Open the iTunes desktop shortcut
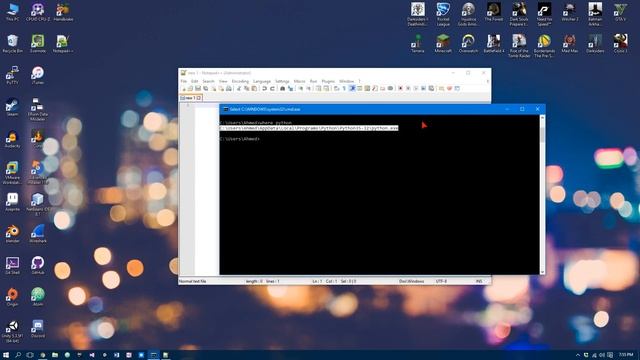The width and height of the screenshot is (640, 360). coord(38,76)
